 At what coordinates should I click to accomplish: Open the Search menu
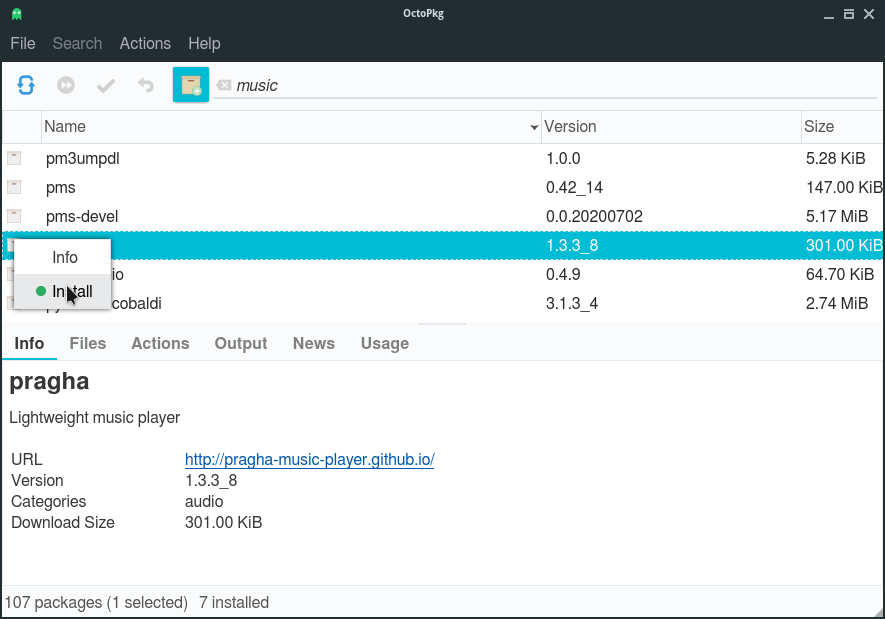[77, 43]
